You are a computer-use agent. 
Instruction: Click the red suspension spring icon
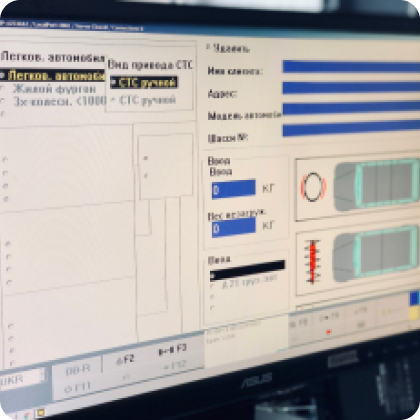click(x=313, y=262)
